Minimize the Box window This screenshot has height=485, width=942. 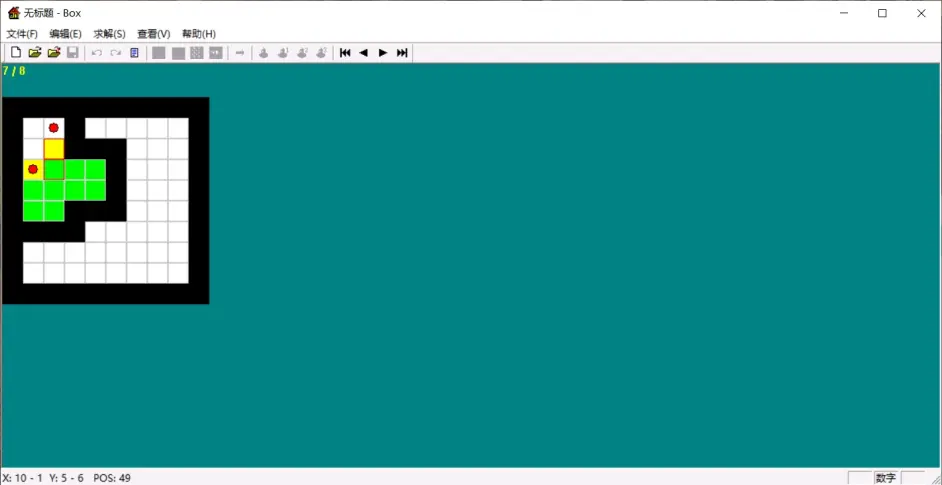click(x=844, y=13)
